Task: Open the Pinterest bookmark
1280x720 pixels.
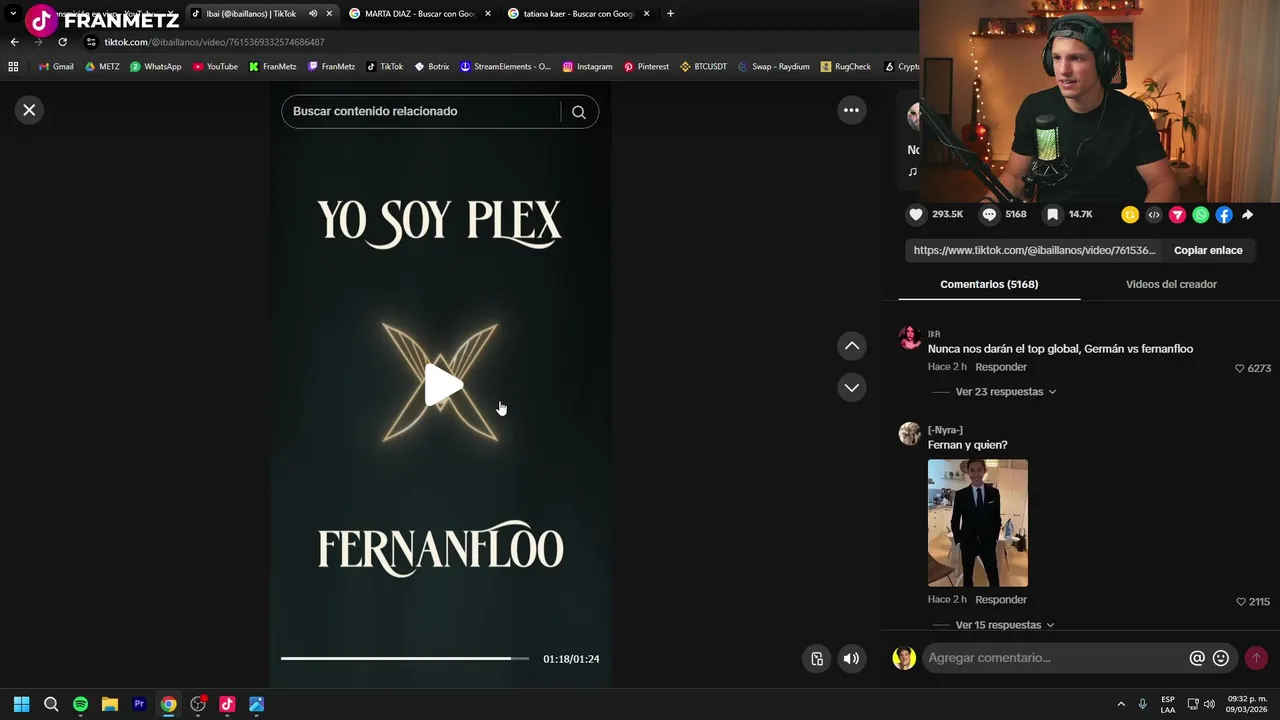Action: [x=646, y=67]
